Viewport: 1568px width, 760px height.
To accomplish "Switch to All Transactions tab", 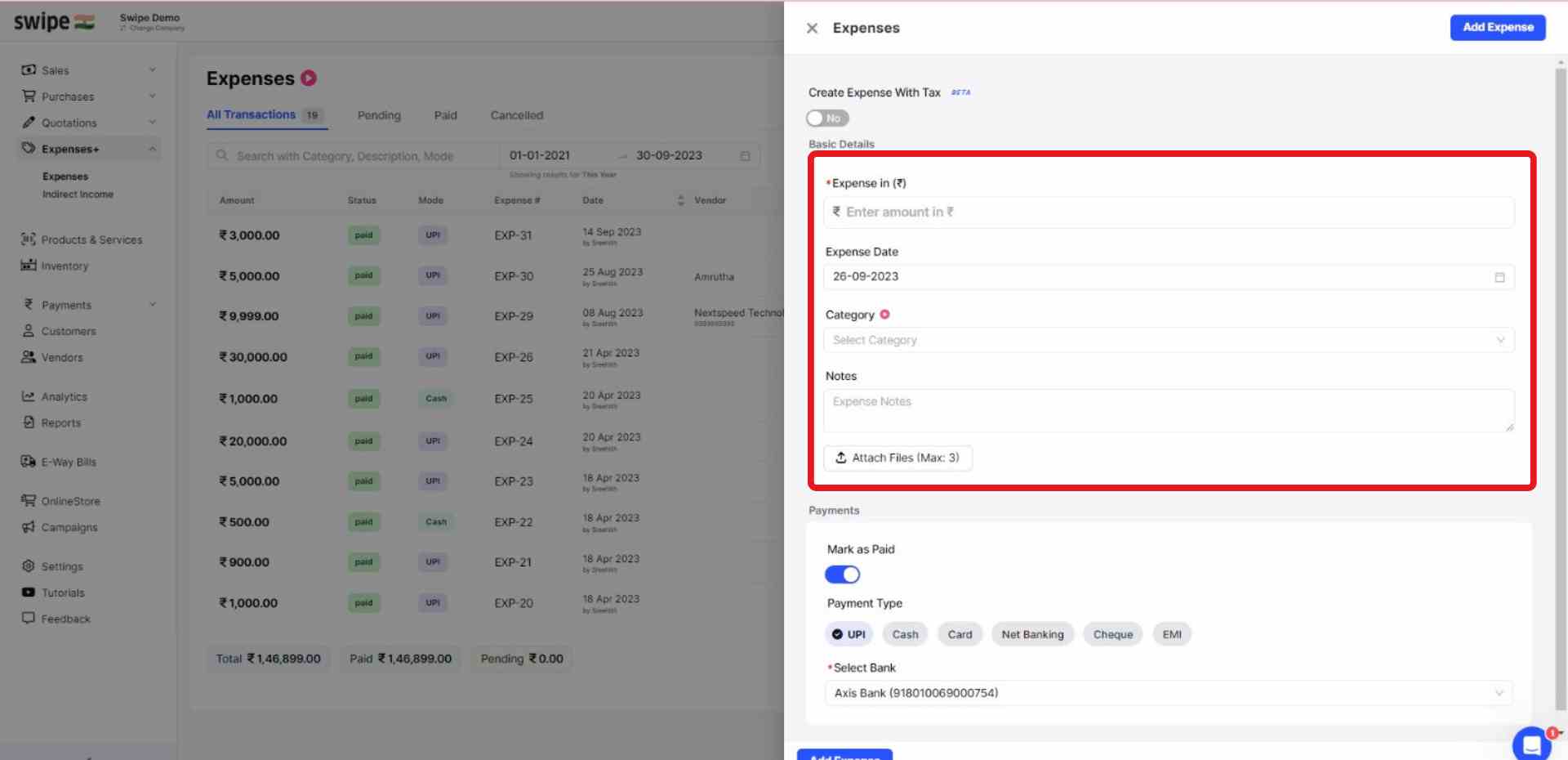I will click(x=265, y=115).
